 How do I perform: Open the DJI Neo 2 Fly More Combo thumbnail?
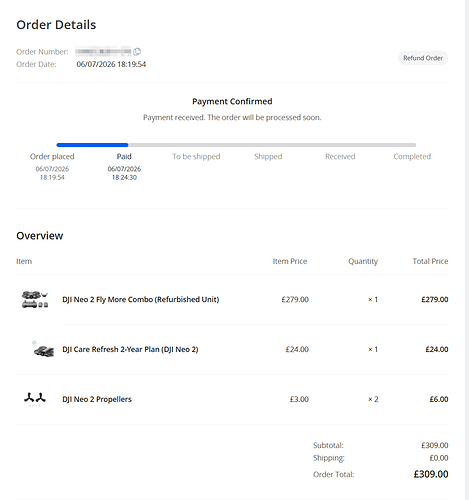35,299
